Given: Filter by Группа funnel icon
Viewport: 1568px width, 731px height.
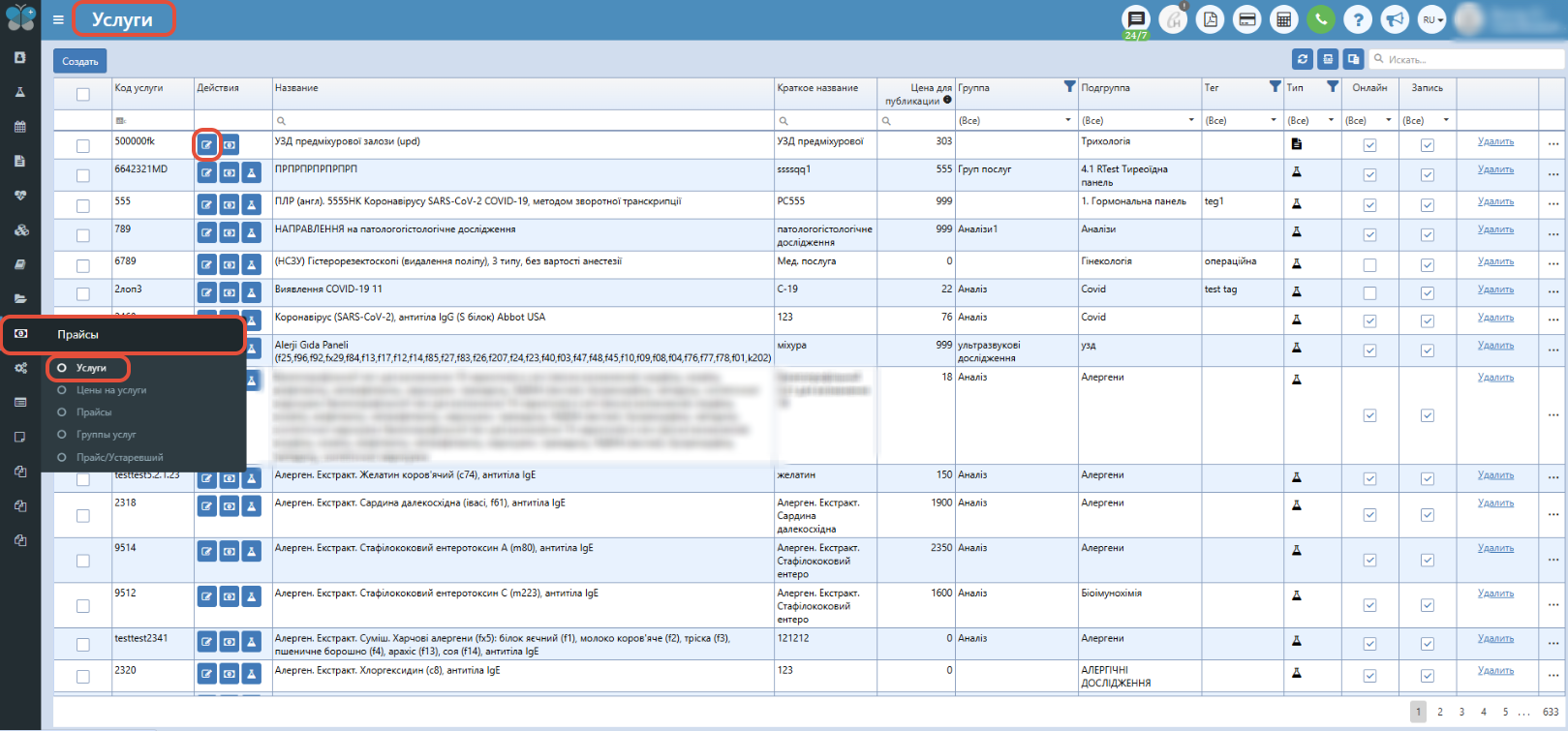Looking at the screenshot, I should (x=1069, y=87).
